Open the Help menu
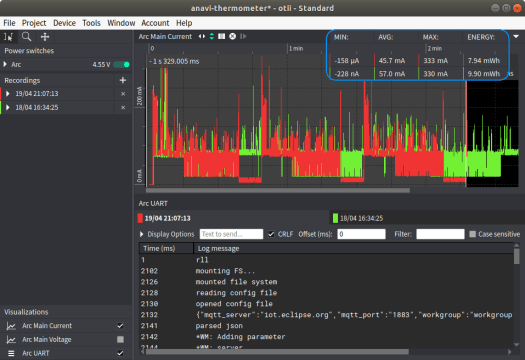 click(x=184, y=23)
